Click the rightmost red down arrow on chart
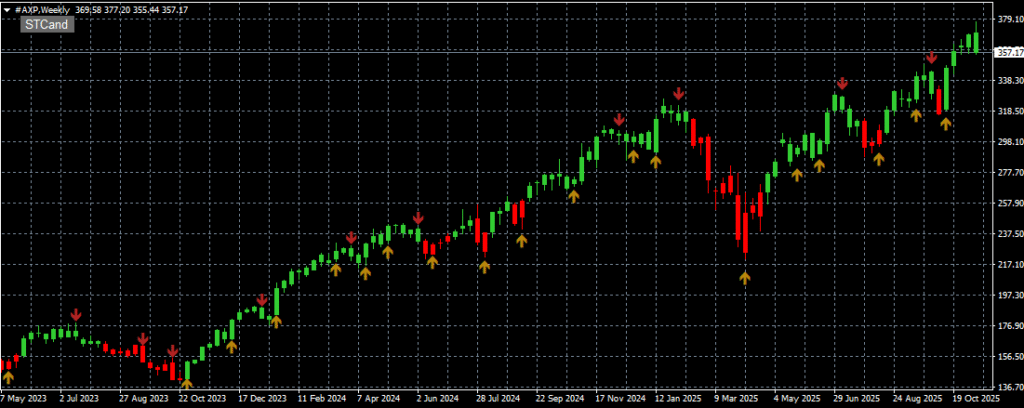1024x408 pixels. [x=931, y=59]
